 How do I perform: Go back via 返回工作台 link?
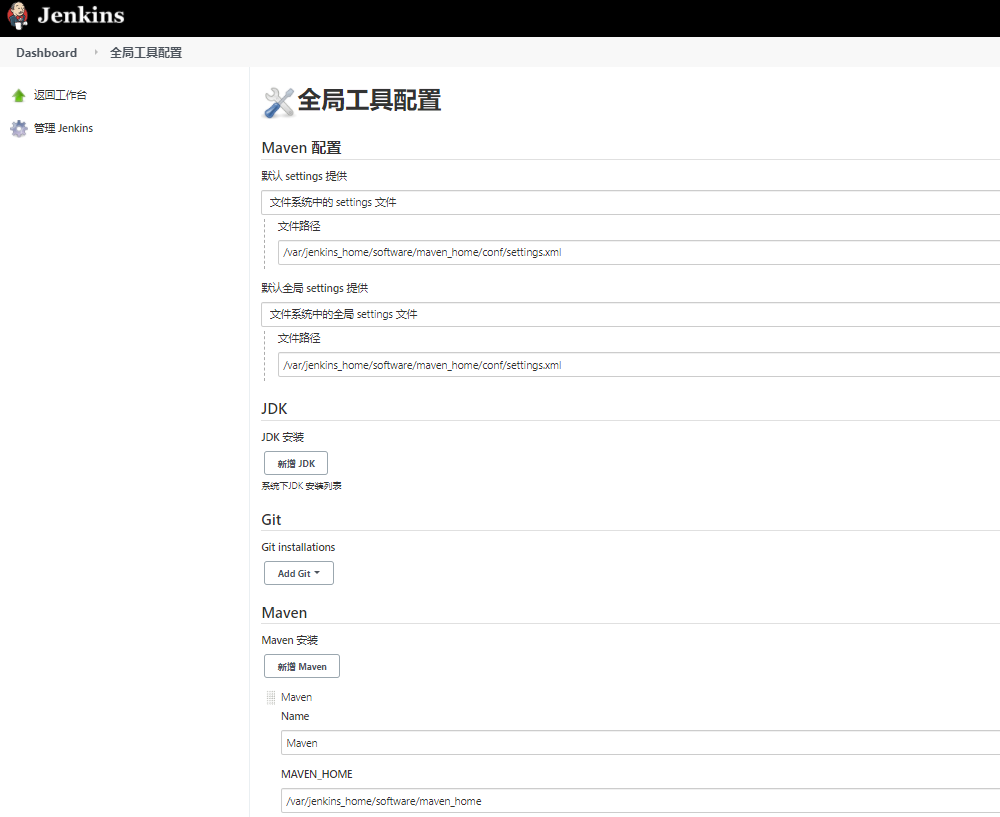[x=61, y=95]
